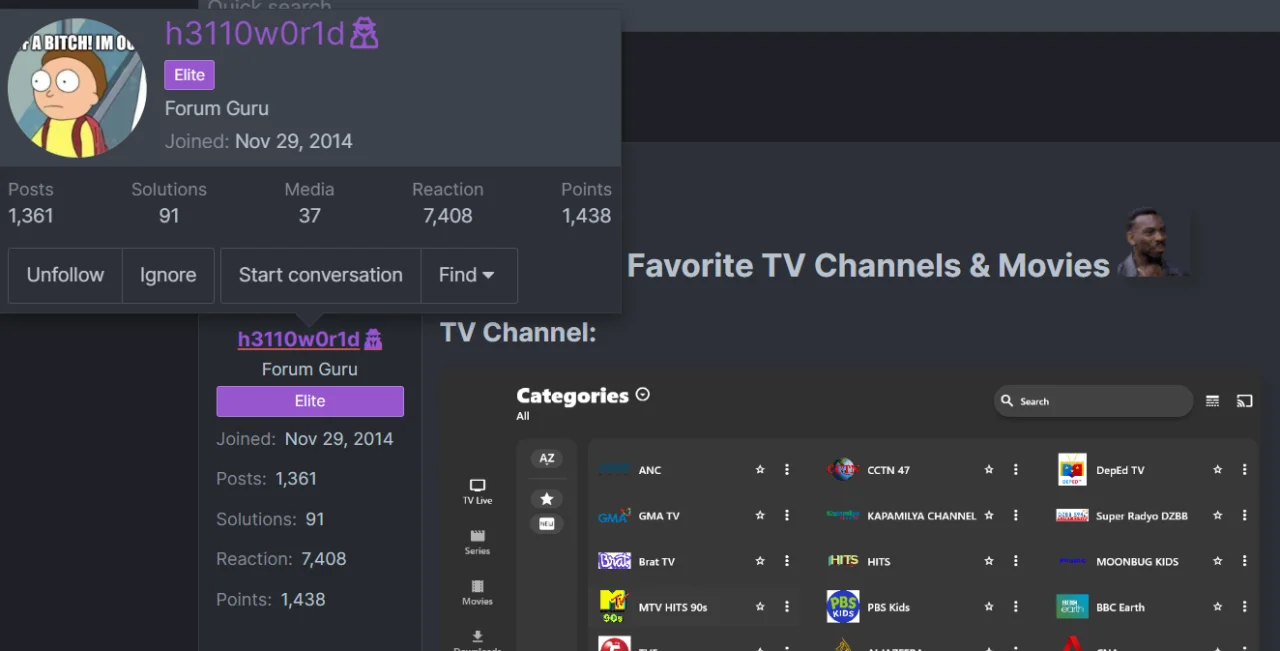Click spy icon beside hover card username
1280x651 pixels.
pyautogui.click(x=364, y=34)
